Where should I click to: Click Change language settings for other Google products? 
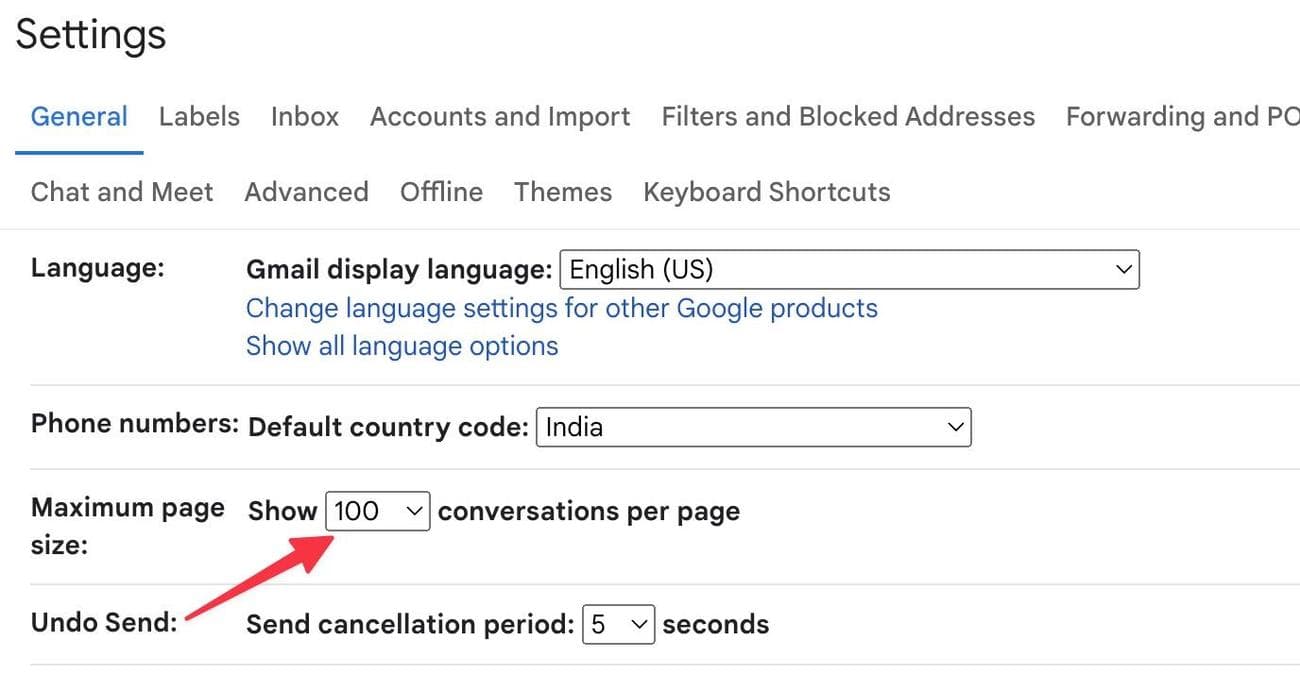[x=561, y=308]
